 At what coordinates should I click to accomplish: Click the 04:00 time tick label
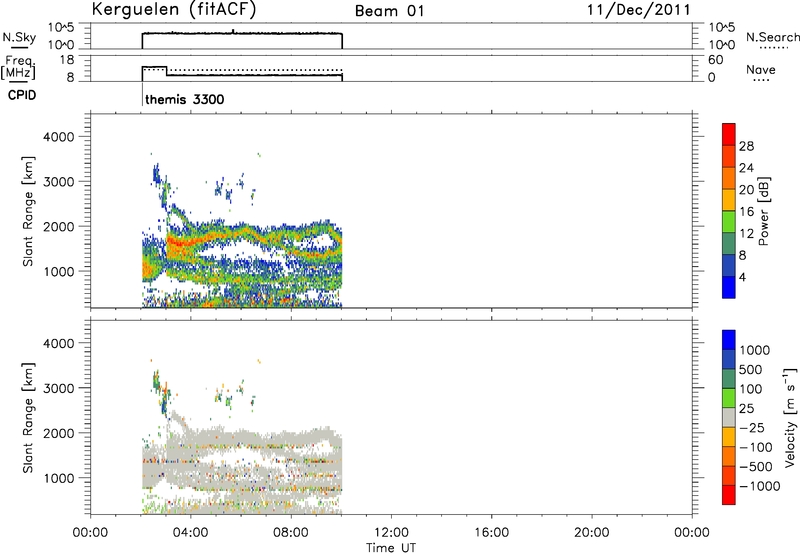point(190,533)
